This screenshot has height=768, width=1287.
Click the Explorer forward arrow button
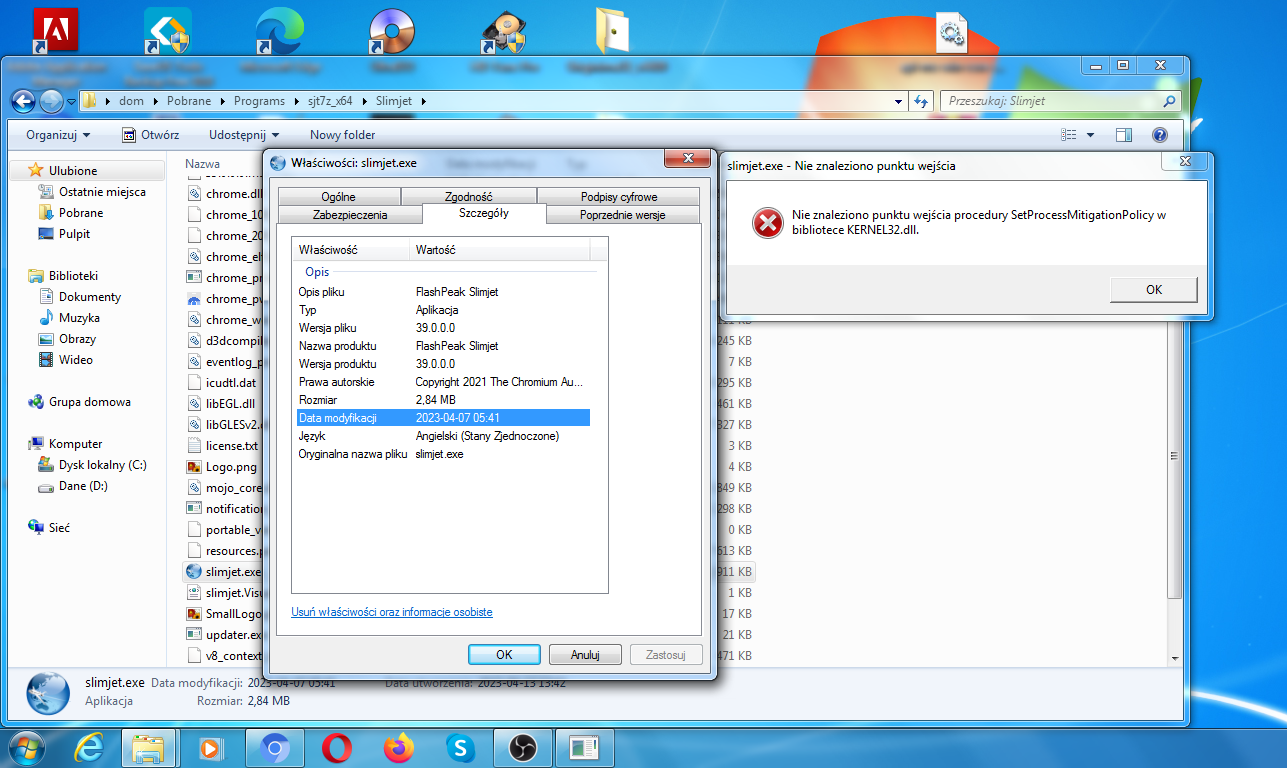click(50, 101)
